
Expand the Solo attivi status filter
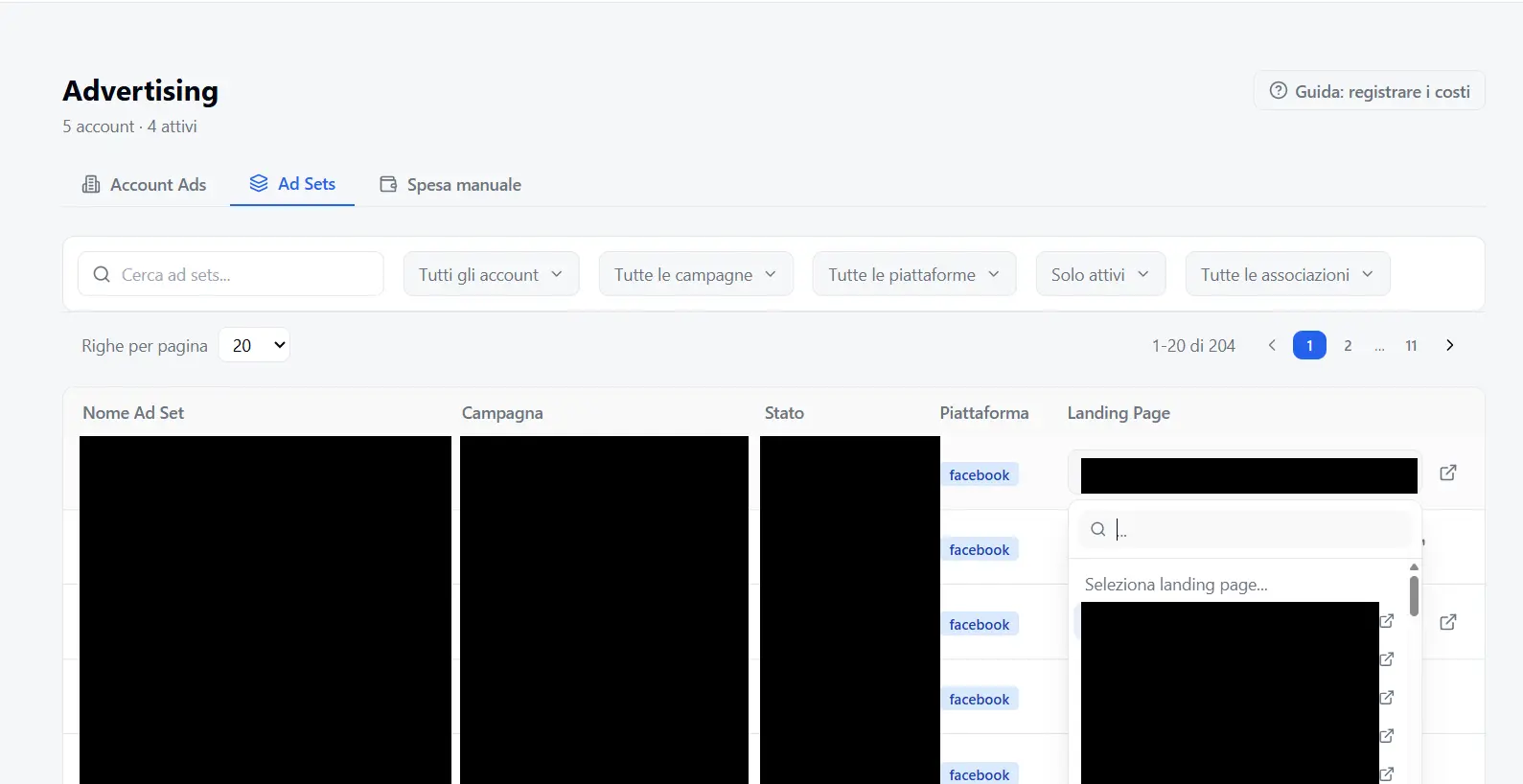pyautogui.click(x=1100, y=274)
